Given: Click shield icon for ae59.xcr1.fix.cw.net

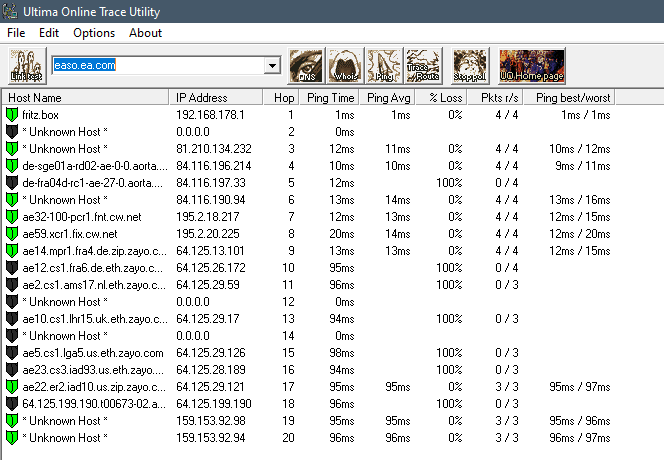Looking at the screenshot, I should [12, 234].
